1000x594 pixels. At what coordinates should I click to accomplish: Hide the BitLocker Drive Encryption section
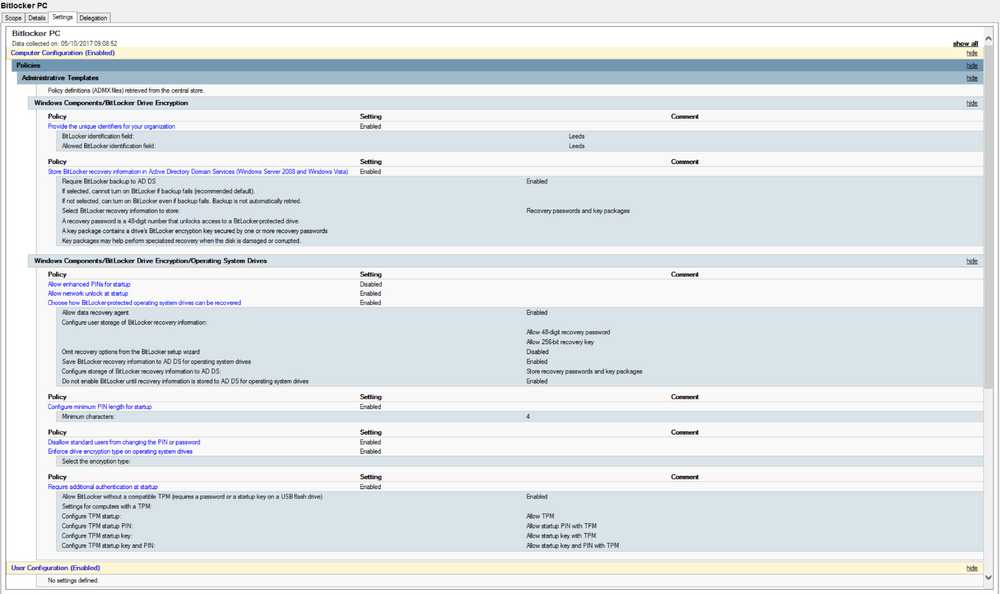tap(971, 103)
